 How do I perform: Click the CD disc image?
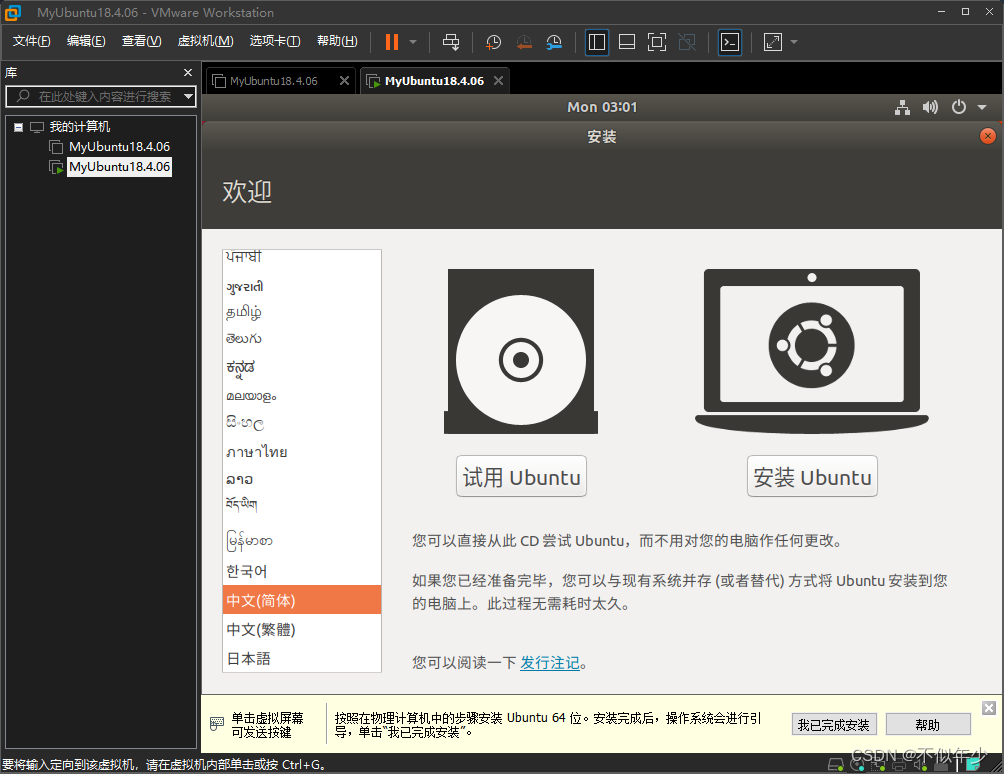tap(521, 351)
